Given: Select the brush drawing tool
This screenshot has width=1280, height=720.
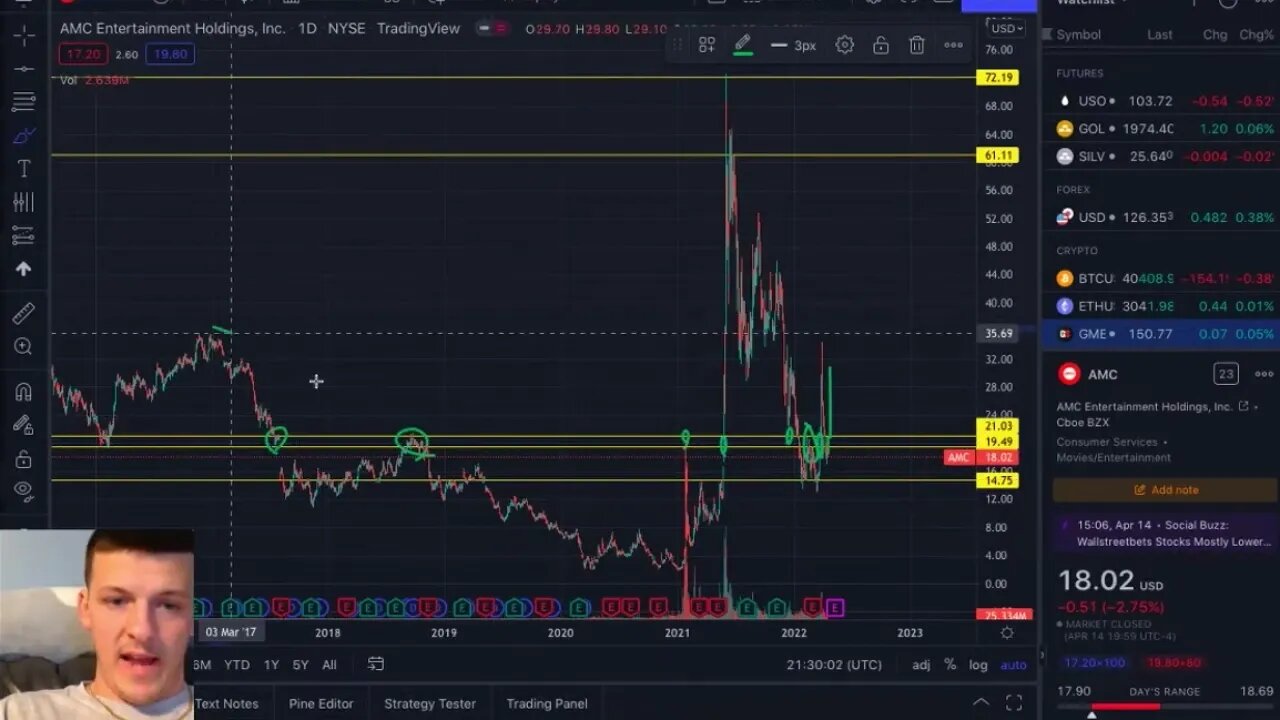Looking at the screenshot, I should (24, 135).
